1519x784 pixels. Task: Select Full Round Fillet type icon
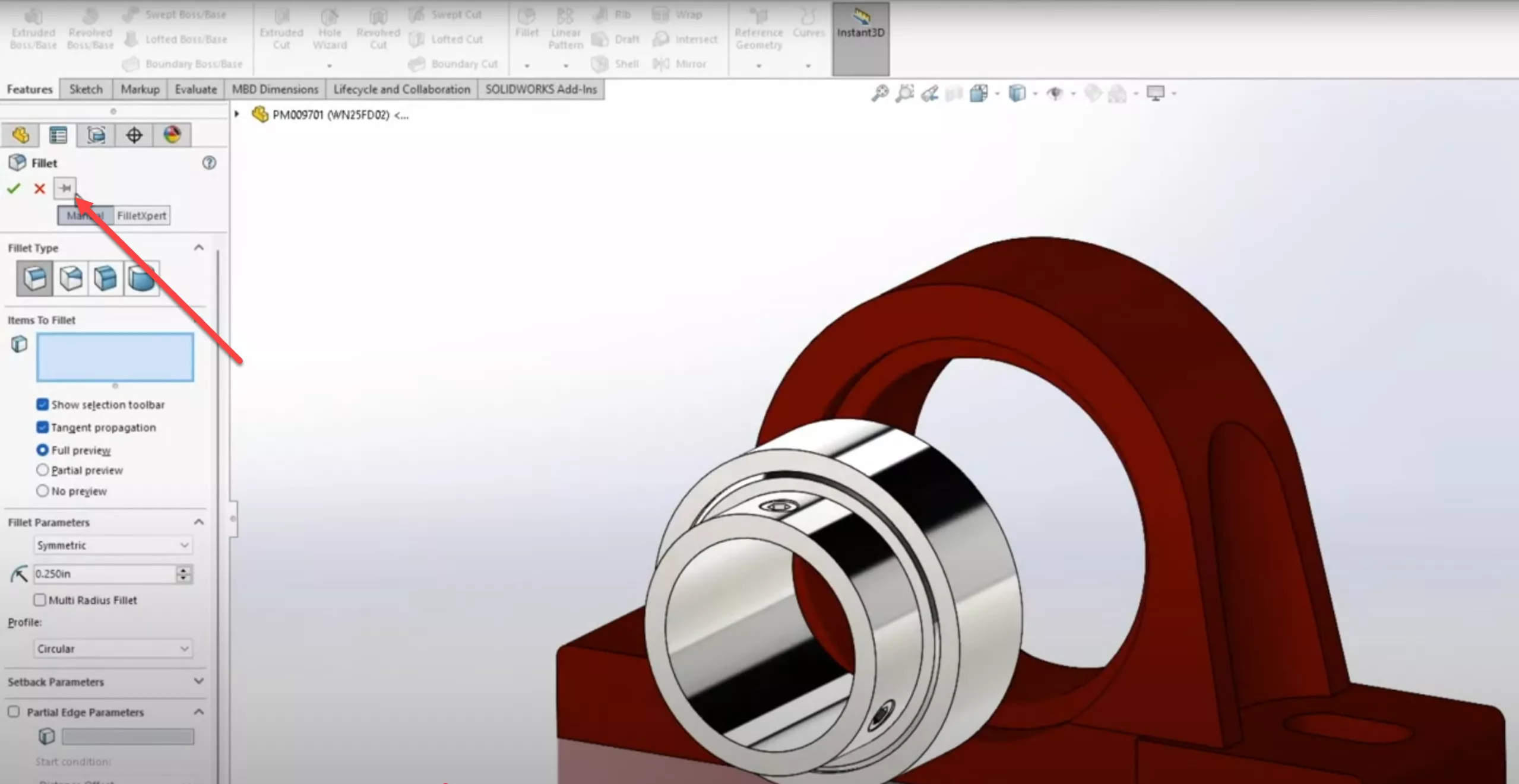pyautogui.click(x=141, y=278)
